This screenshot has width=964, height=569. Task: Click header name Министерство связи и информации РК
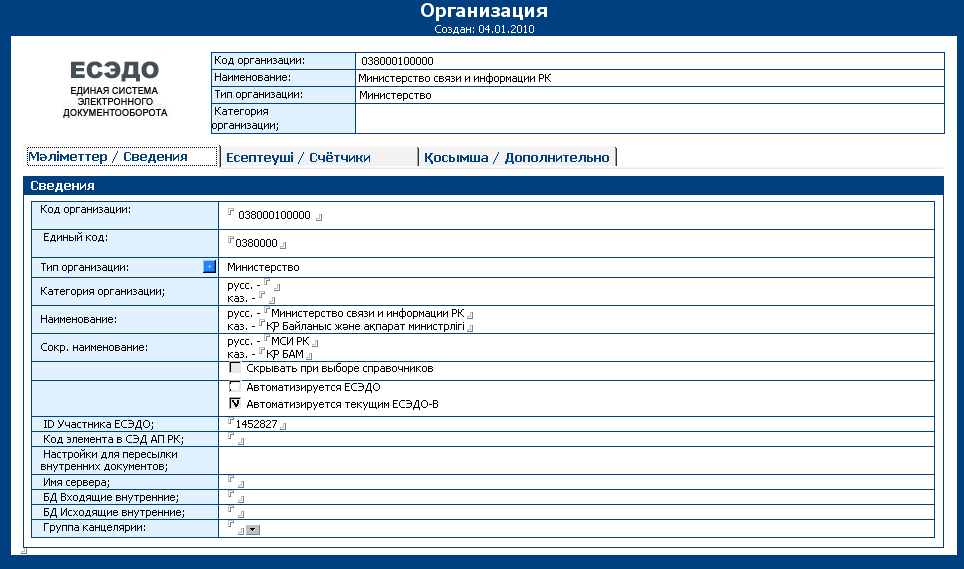coord(454,78)
